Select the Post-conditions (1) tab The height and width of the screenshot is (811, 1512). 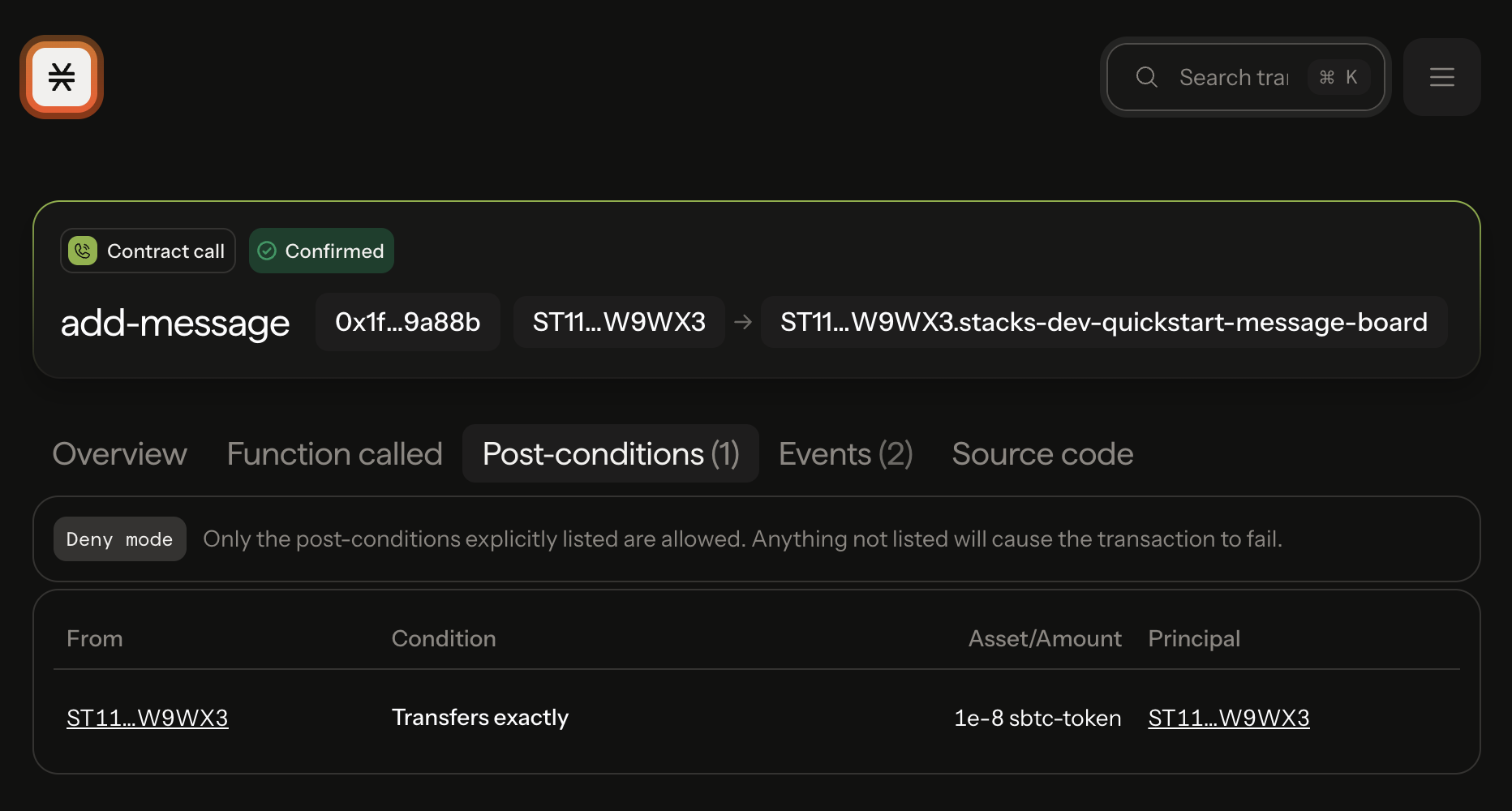610,454
